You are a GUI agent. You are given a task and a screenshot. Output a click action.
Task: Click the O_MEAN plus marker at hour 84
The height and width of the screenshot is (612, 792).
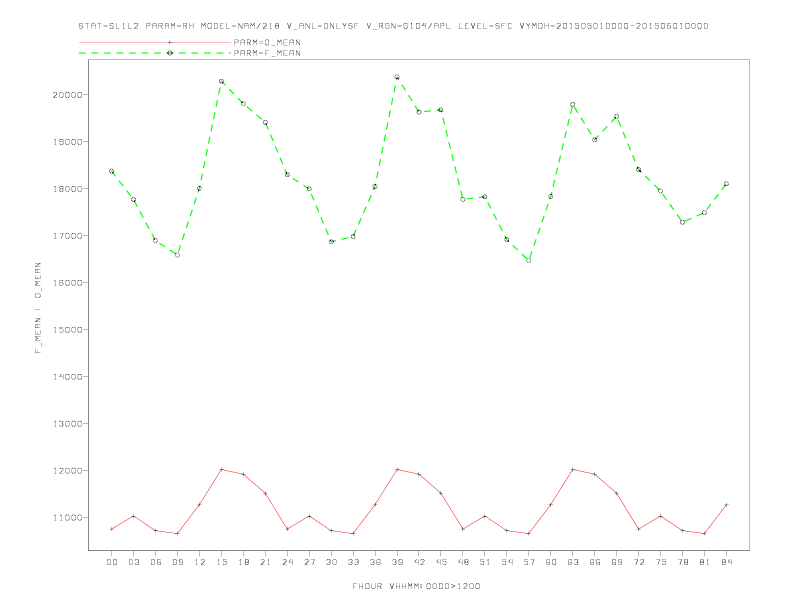click(726, 504)
